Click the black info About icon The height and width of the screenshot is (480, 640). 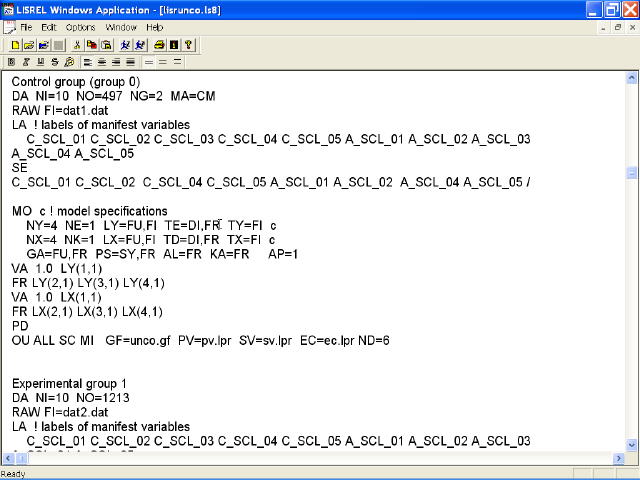tap(173, 45)
